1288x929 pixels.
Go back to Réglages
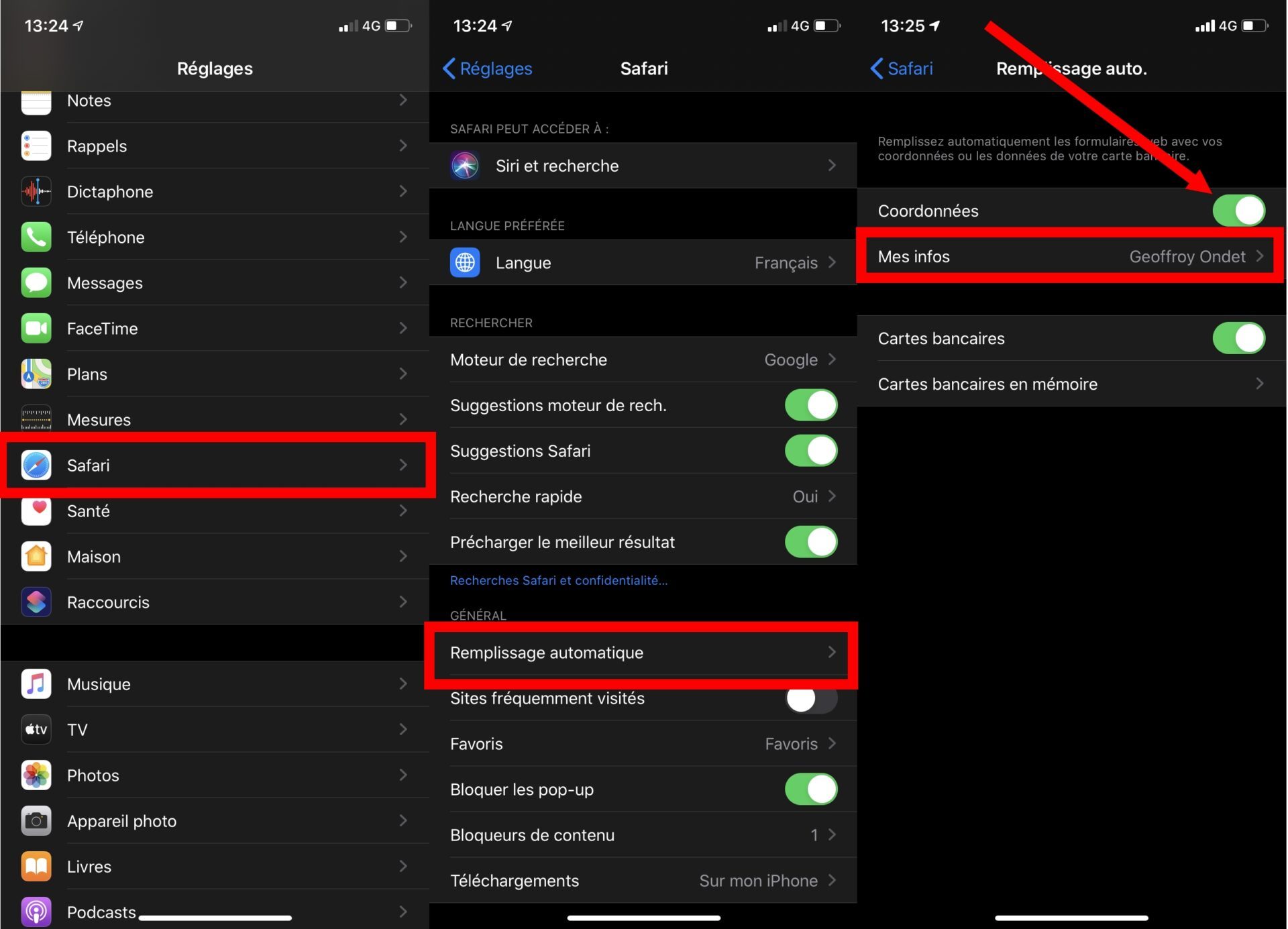(488, 68)
